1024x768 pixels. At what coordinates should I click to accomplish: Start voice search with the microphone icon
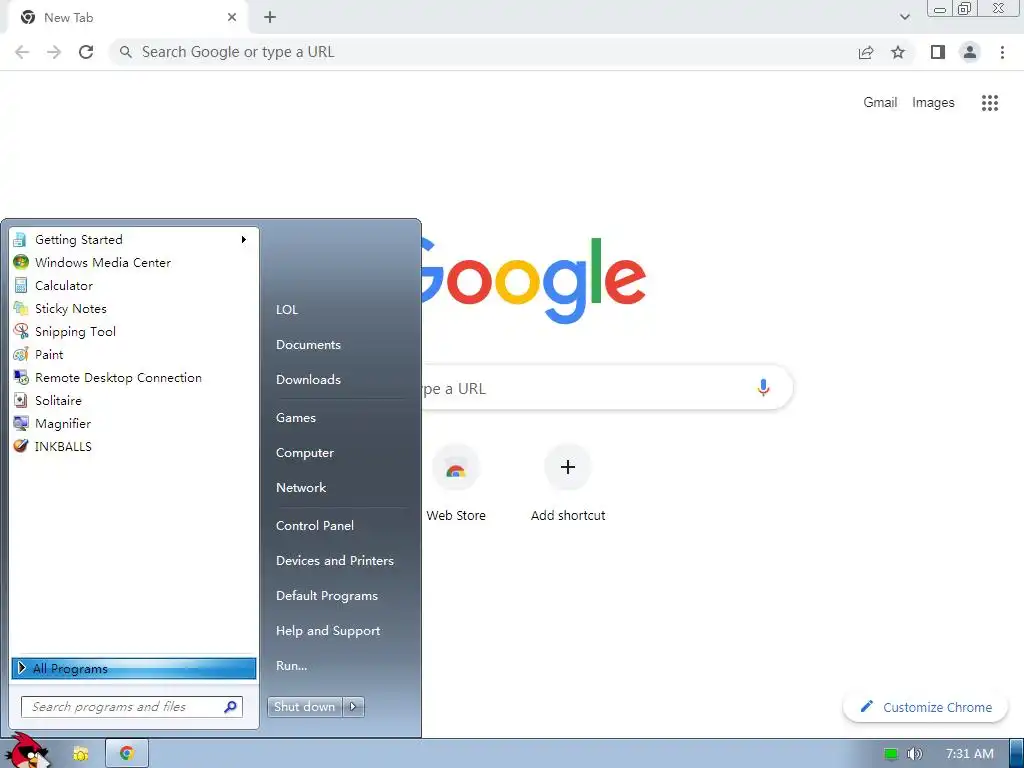click(x=763, y=388)
